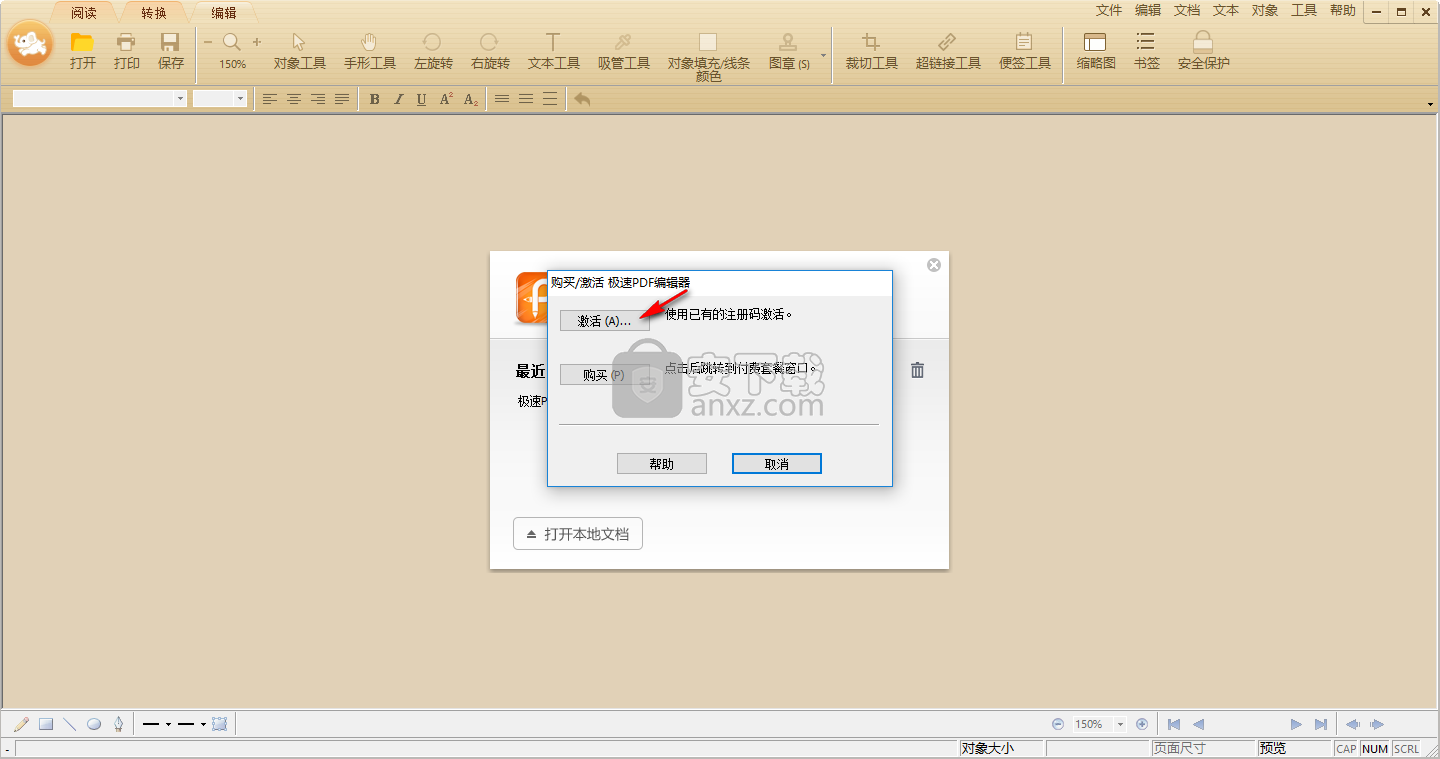The width and height of the screenshot is (1440, 759).
Task: Click the undo arrow in the format bar
Action: (582, 99)
